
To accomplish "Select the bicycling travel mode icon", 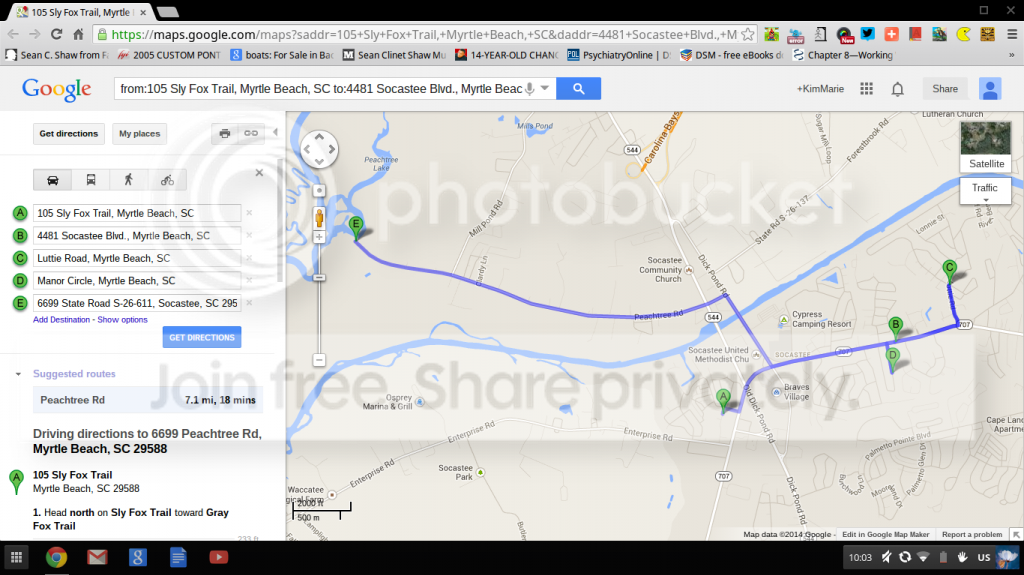I will [167, 180].
